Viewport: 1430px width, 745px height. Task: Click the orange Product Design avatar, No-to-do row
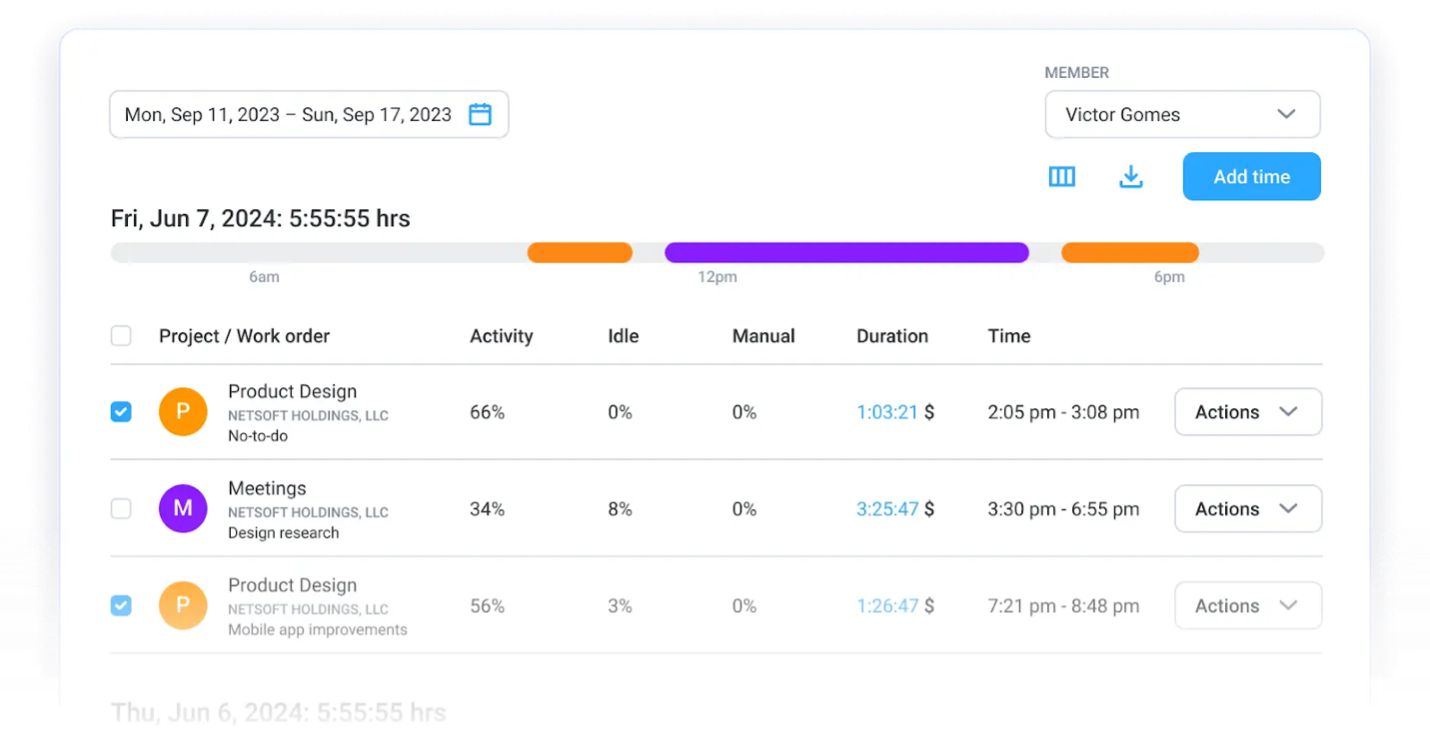click(183, 412)
